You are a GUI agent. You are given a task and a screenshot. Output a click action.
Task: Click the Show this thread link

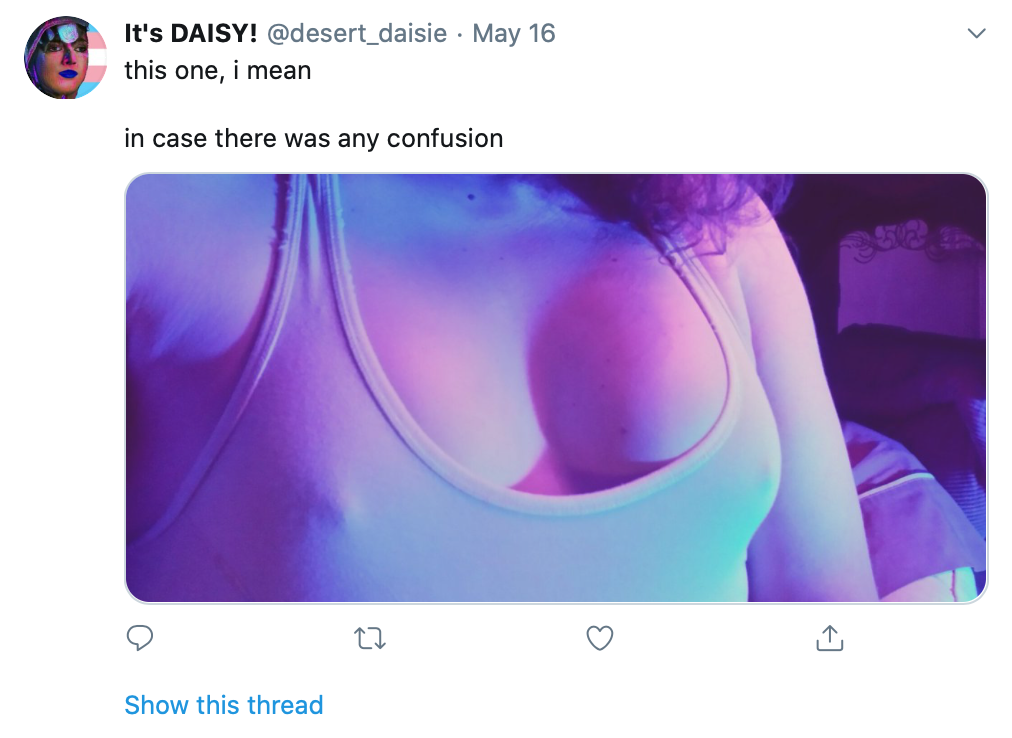(x=223, y=705)
